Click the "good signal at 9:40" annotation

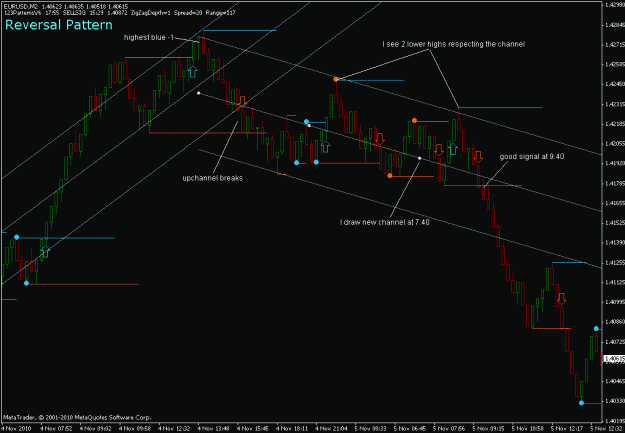[532, 157]
